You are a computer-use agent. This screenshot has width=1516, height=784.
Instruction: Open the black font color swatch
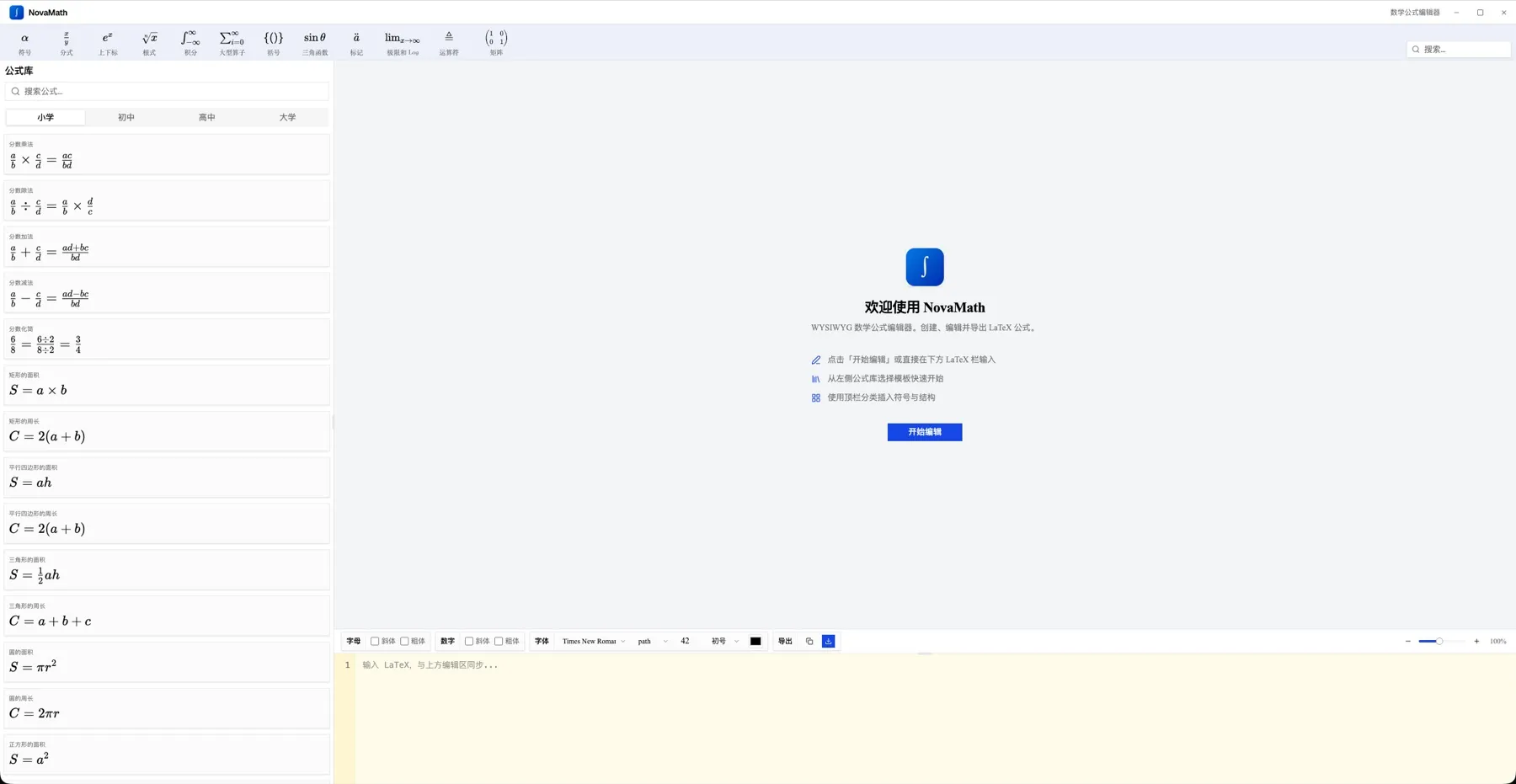coord(755,642)
